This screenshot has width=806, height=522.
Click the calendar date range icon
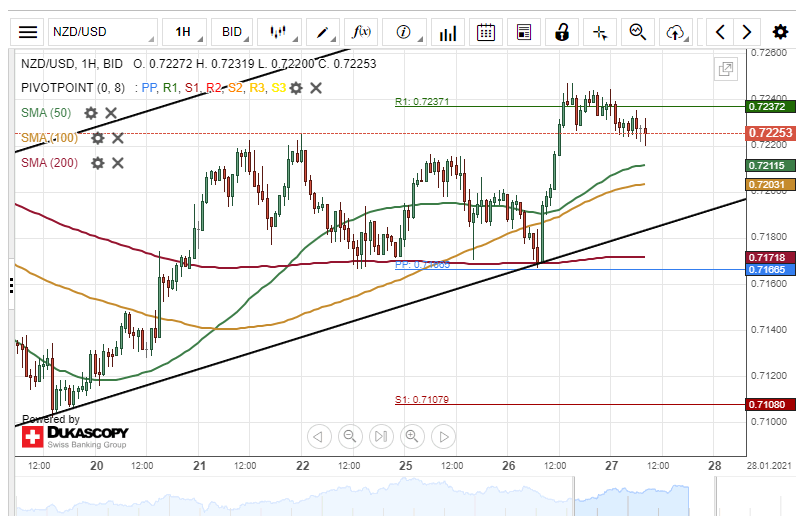[x=486, y=32]
